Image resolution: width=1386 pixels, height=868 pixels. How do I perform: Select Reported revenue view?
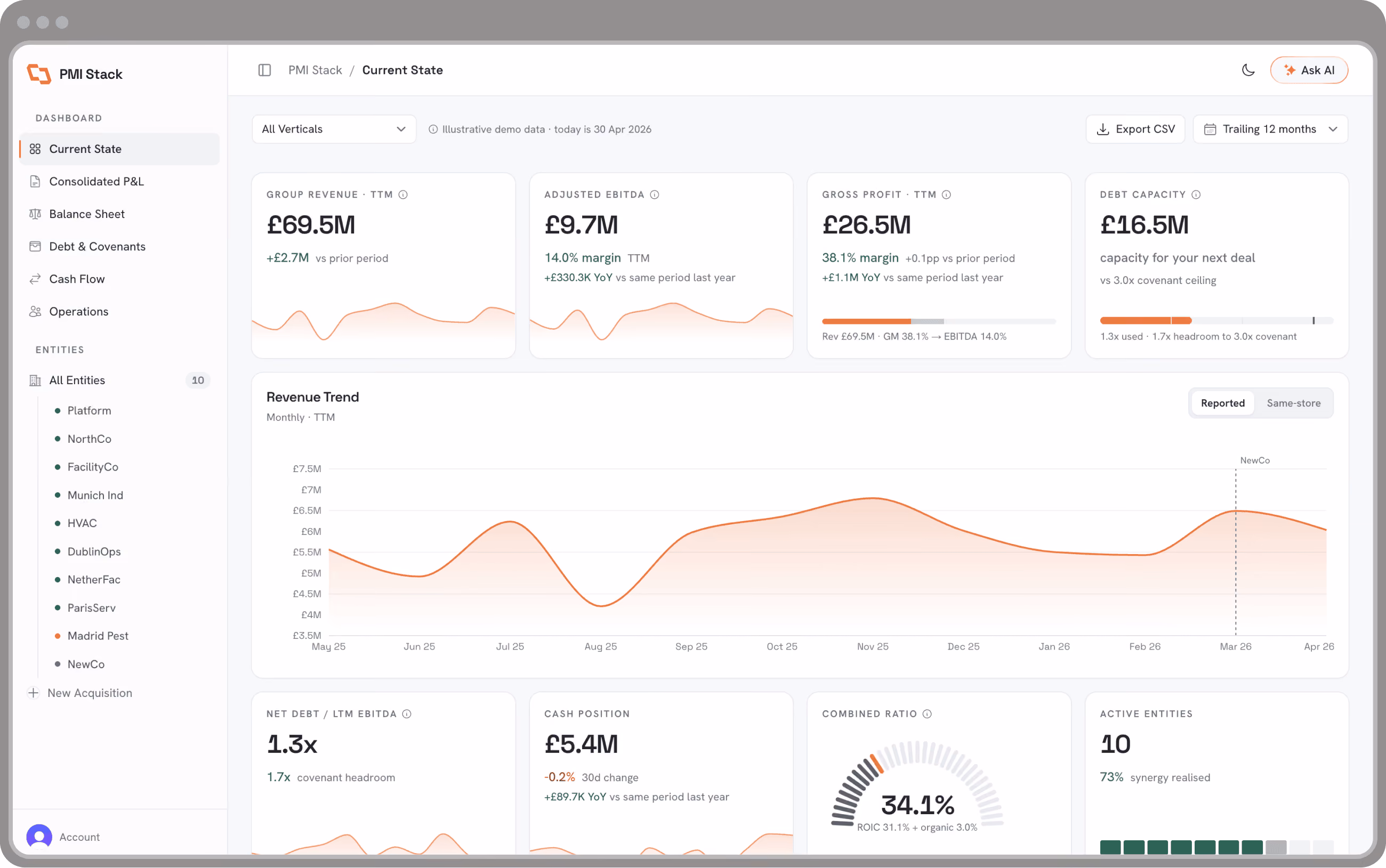1222,403
